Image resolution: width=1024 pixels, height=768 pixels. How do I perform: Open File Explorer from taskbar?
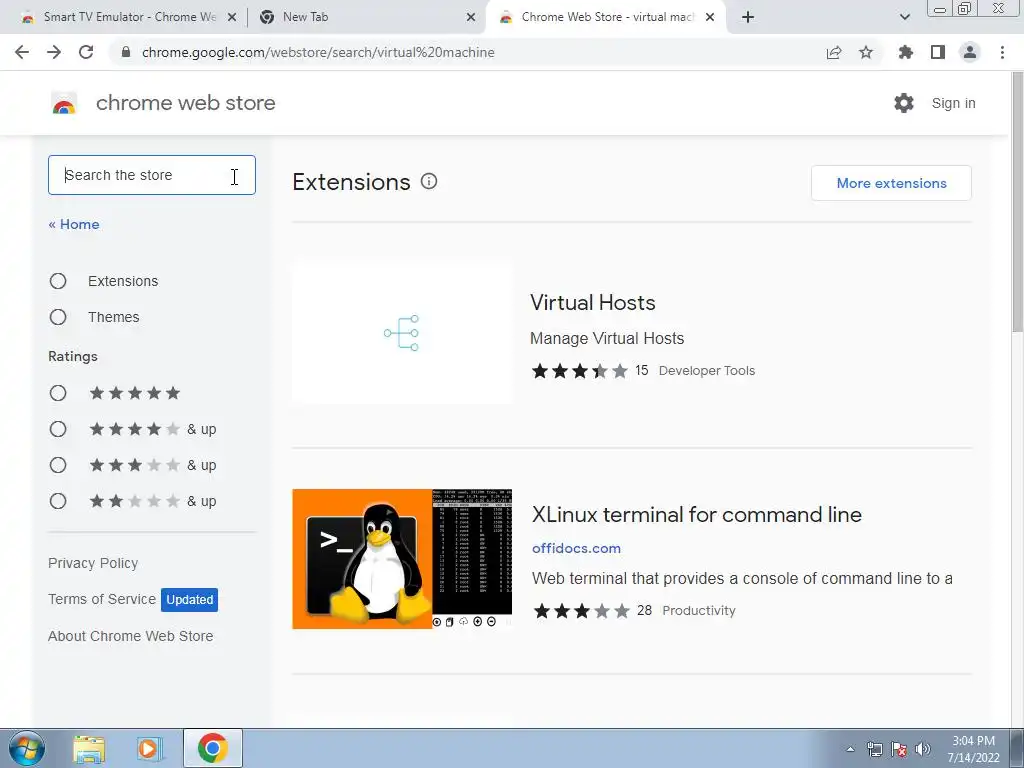click(89, 749)
